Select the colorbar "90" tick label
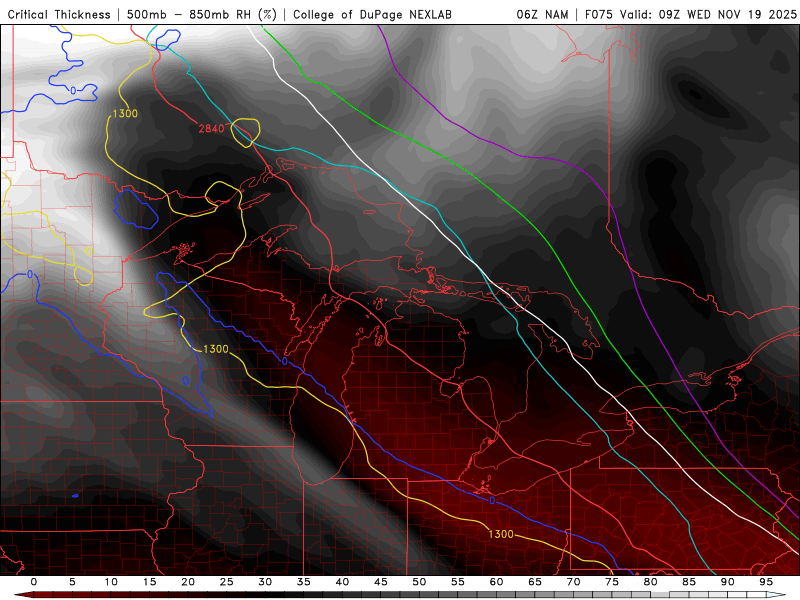 [x=727, y=582]
